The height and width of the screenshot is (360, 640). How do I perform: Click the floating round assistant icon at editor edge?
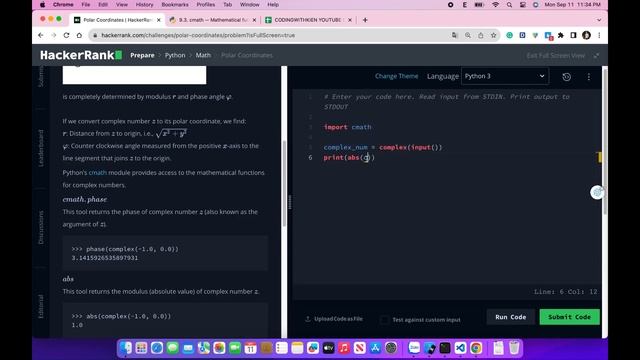[x=597, y=192]
